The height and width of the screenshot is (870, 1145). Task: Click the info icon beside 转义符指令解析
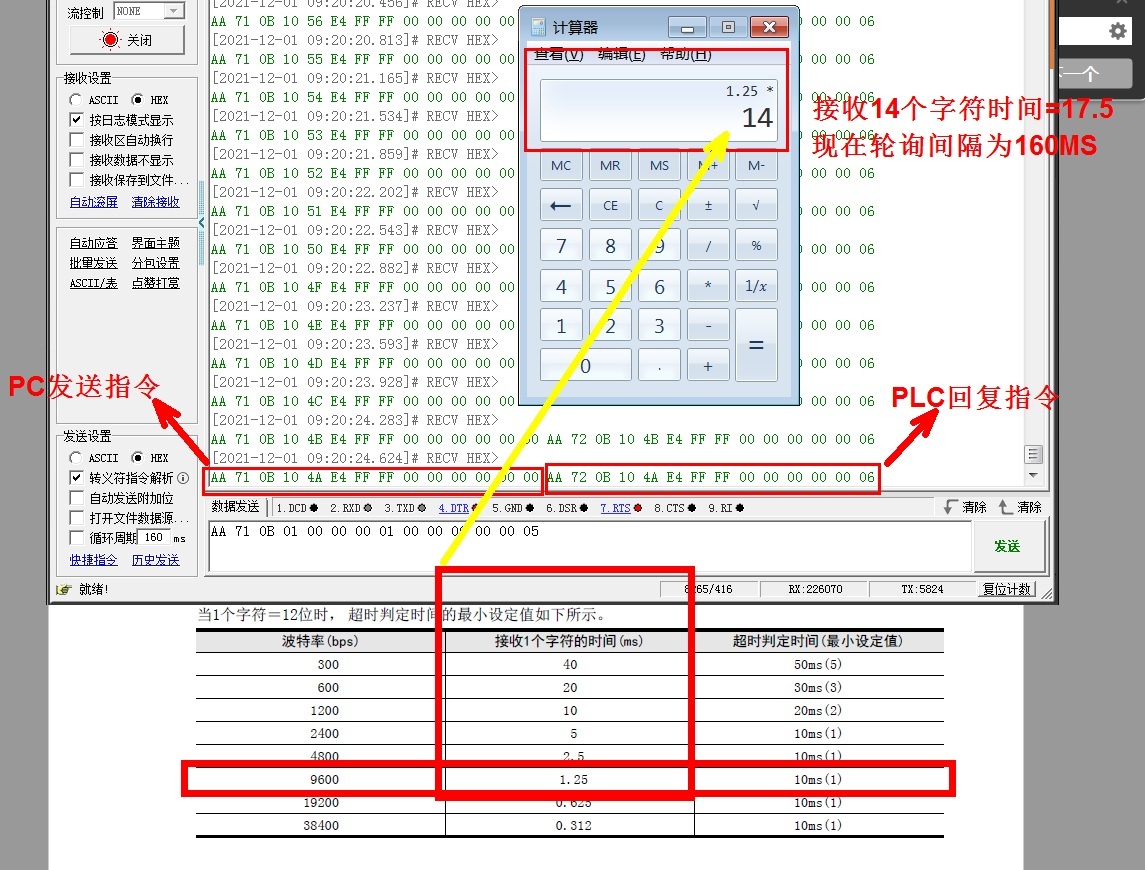tap(183, 478)
